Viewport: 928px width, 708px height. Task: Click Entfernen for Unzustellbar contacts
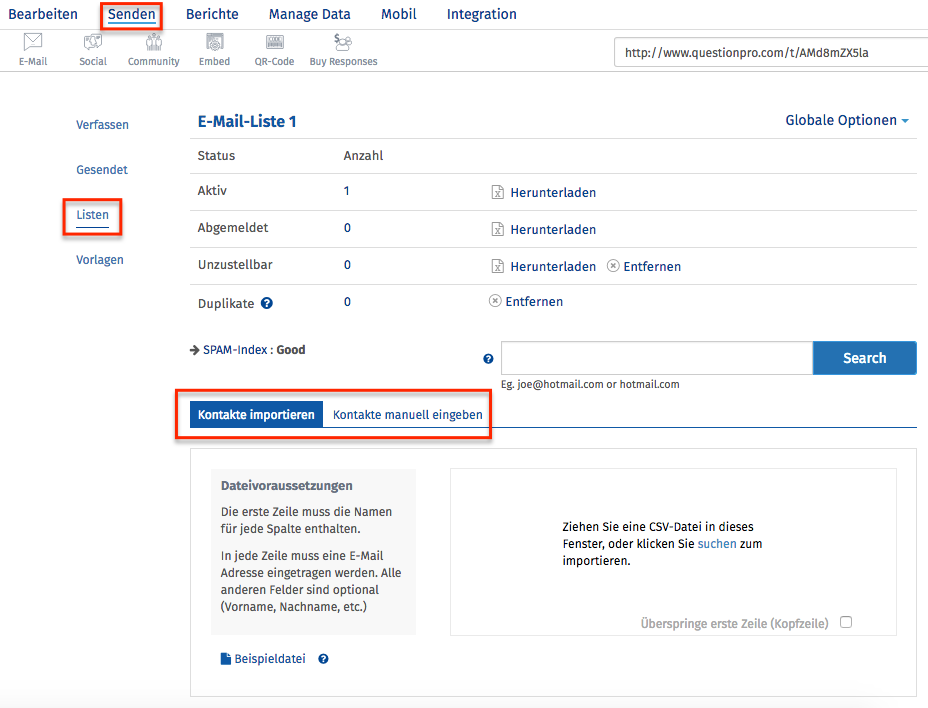click(x=652, y=266)
